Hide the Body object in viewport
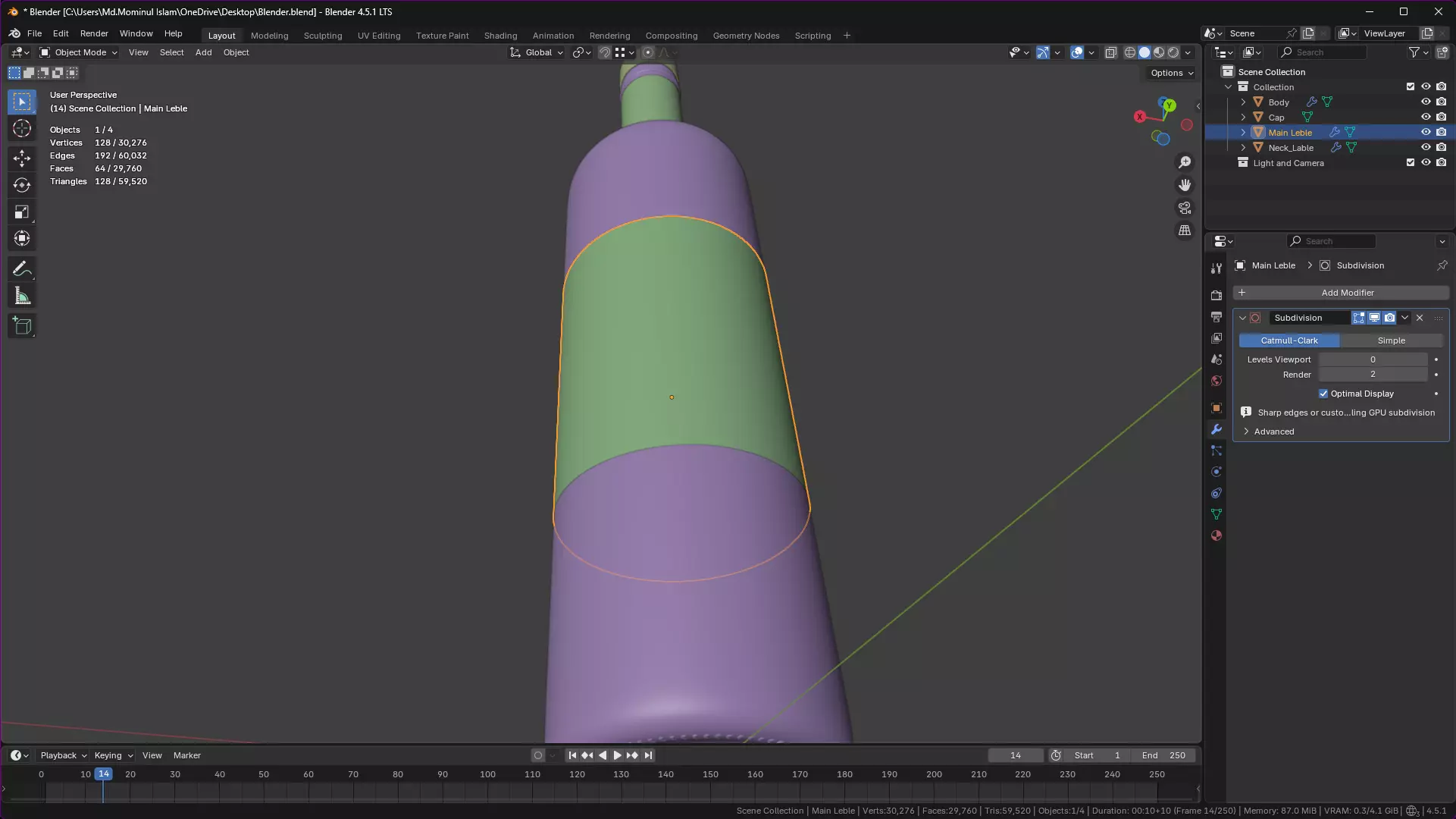 tap(1426, 102)
